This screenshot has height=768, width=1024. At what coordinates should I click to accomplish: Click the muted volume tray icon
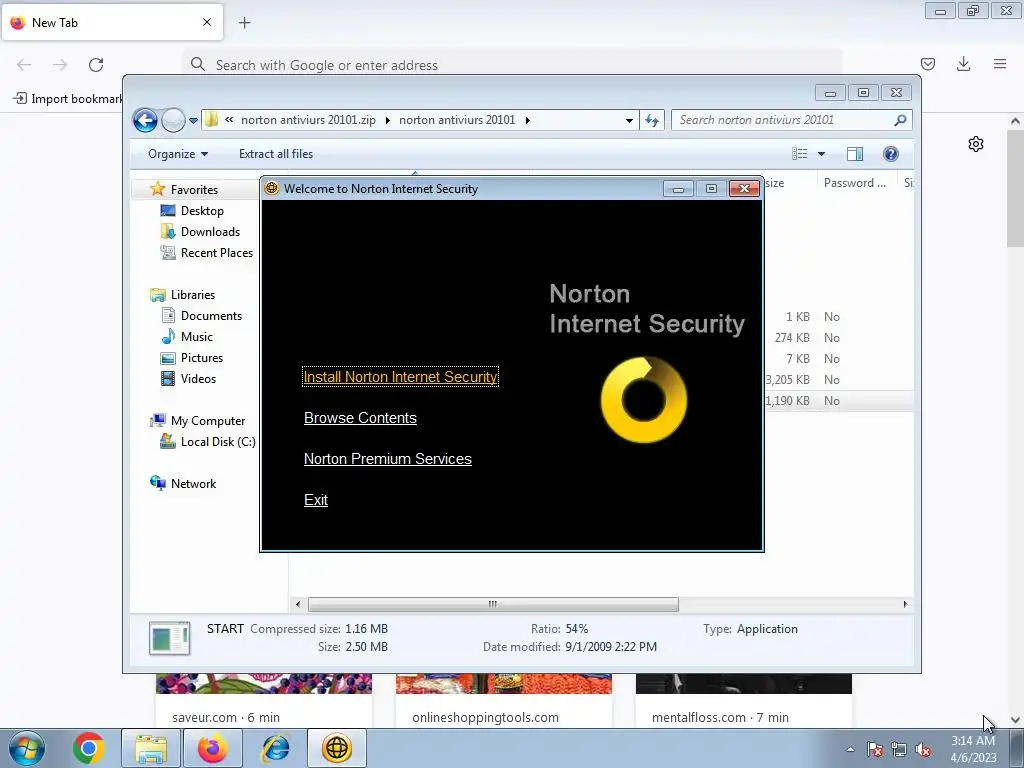click(923, 750)
